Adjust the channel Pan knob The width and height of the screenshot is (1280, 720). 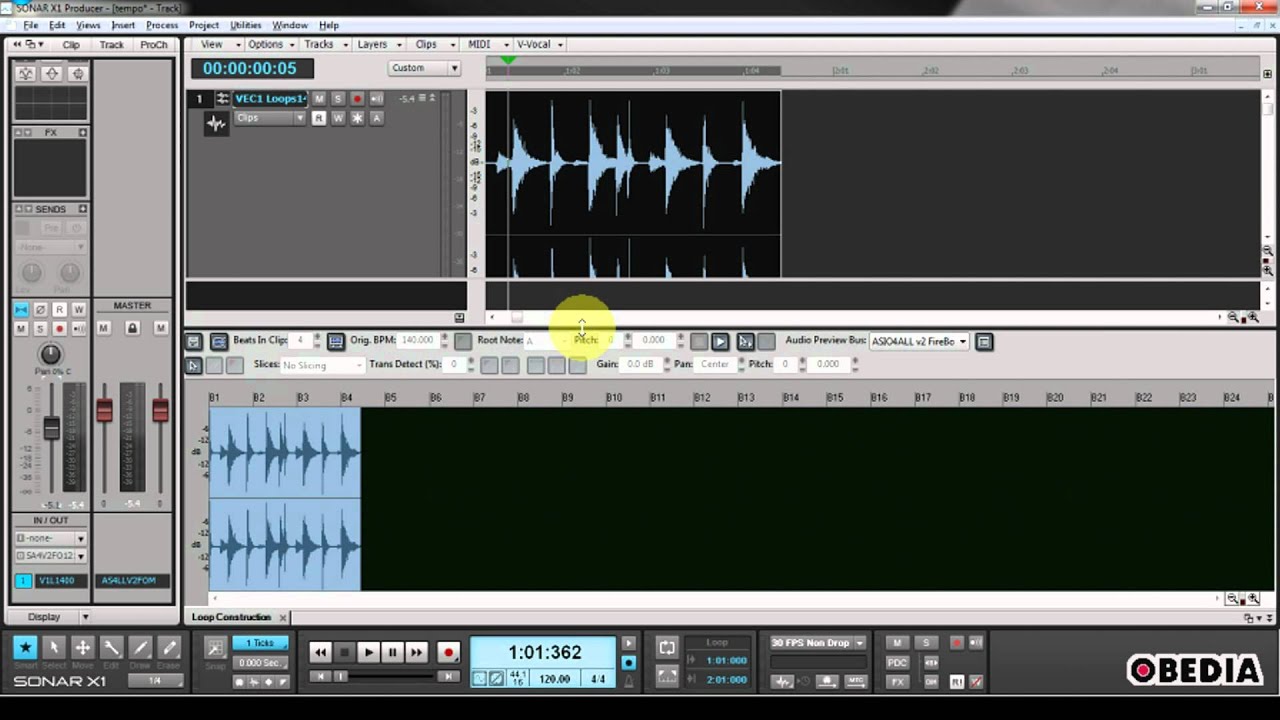[x=50, y=353]
